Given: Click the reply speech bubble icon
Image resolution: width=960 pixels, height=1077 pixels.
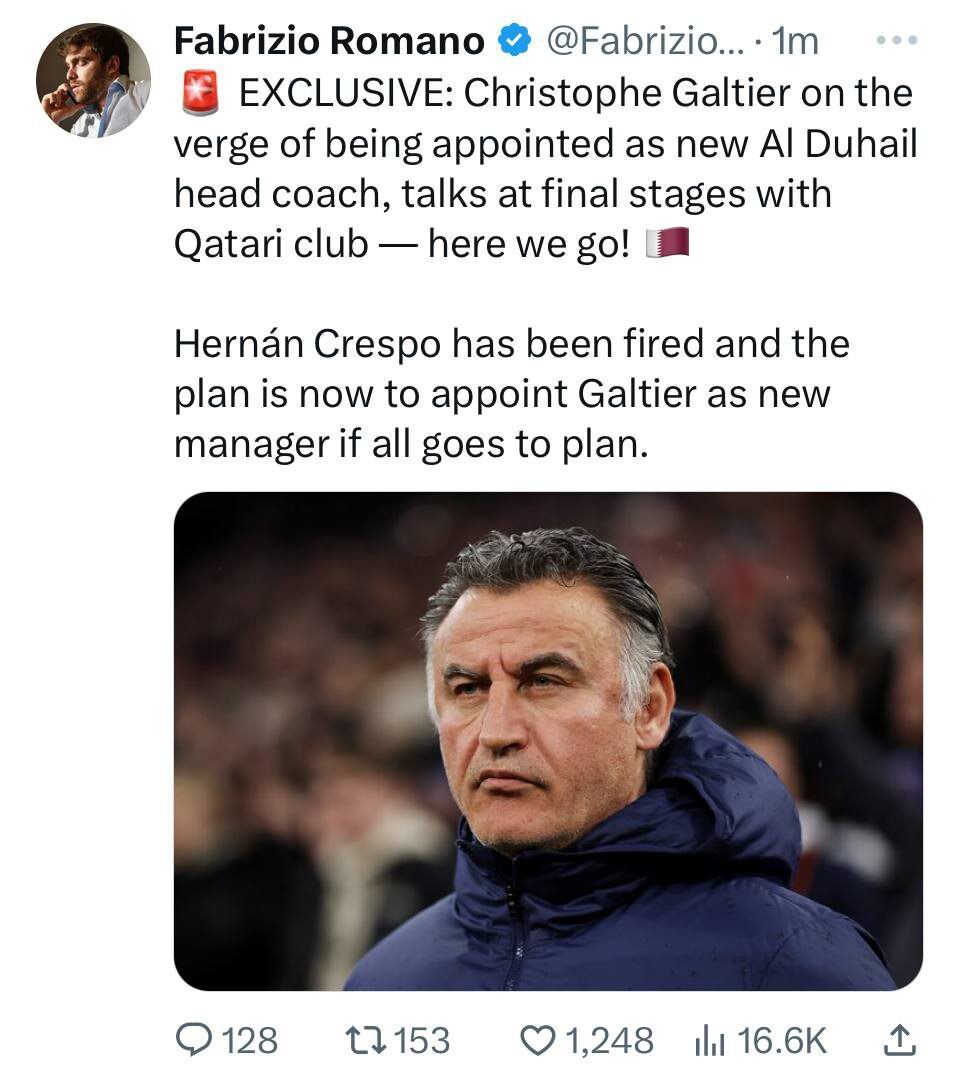Looking at the screenshot, I should [x=191, y=1040].
